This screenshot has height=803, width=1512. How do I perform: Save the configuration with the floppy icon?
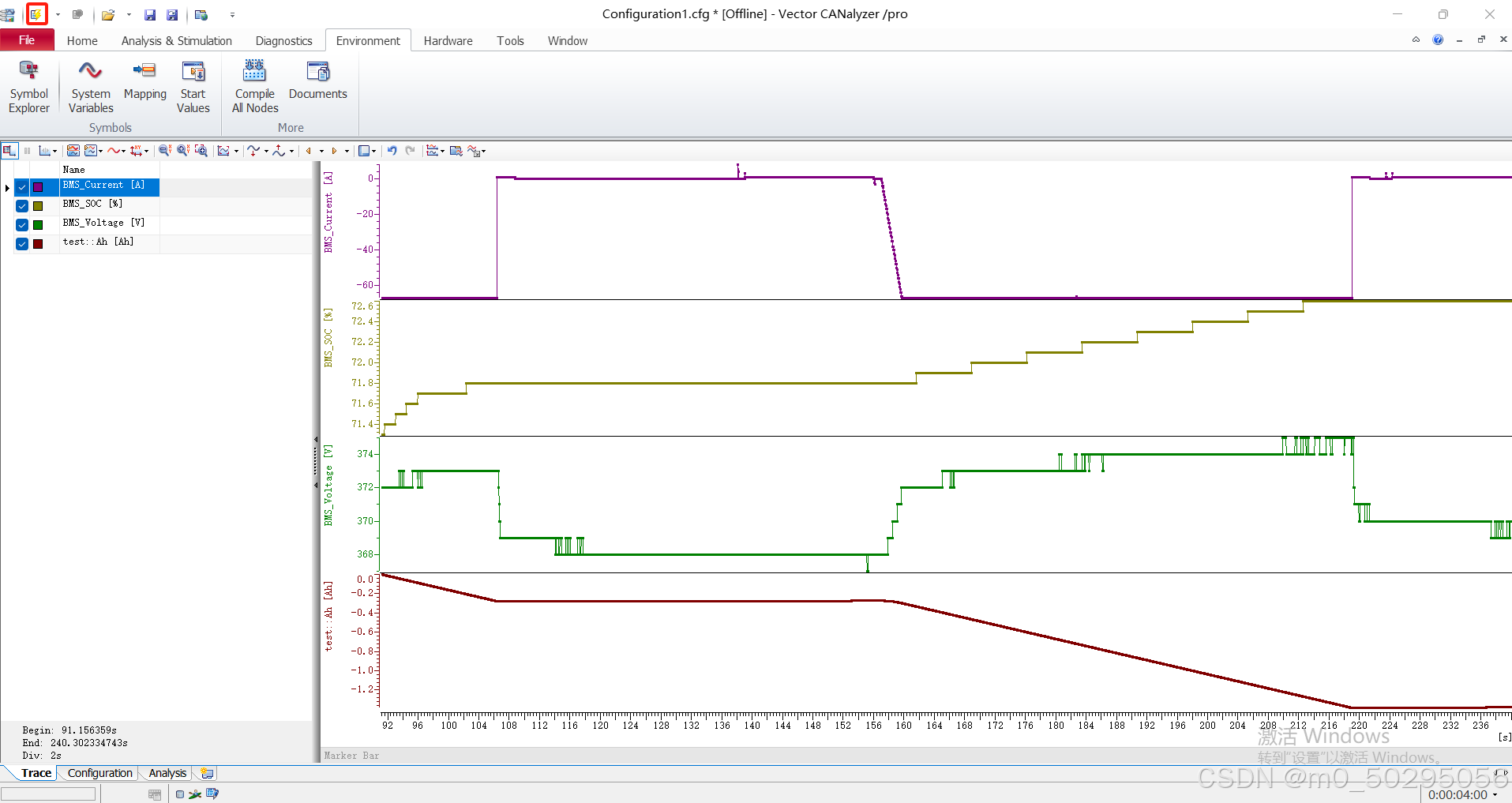tap(150, 14)
